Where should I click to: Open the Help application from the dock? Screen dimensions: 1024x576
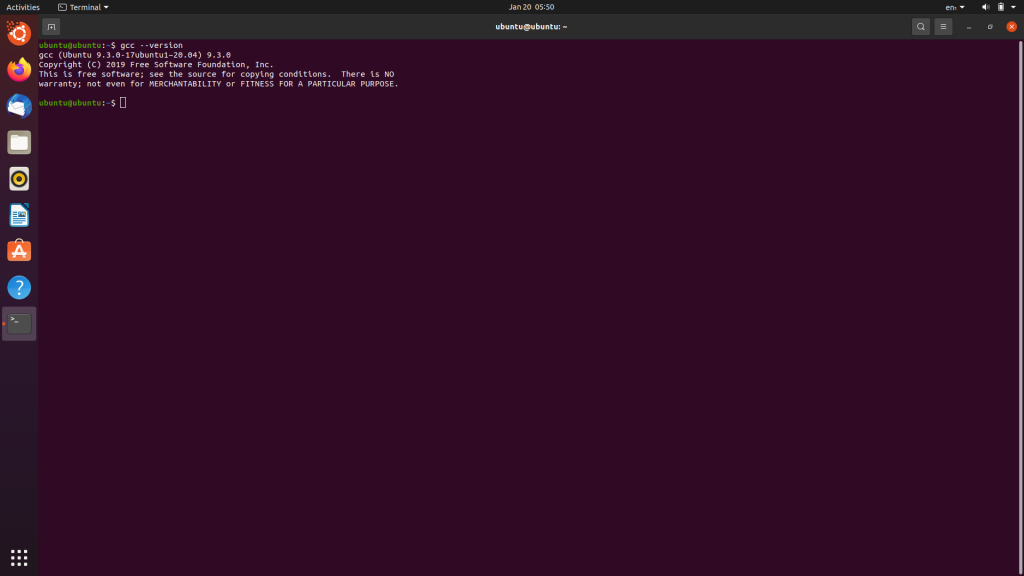[x=18, y=287]
